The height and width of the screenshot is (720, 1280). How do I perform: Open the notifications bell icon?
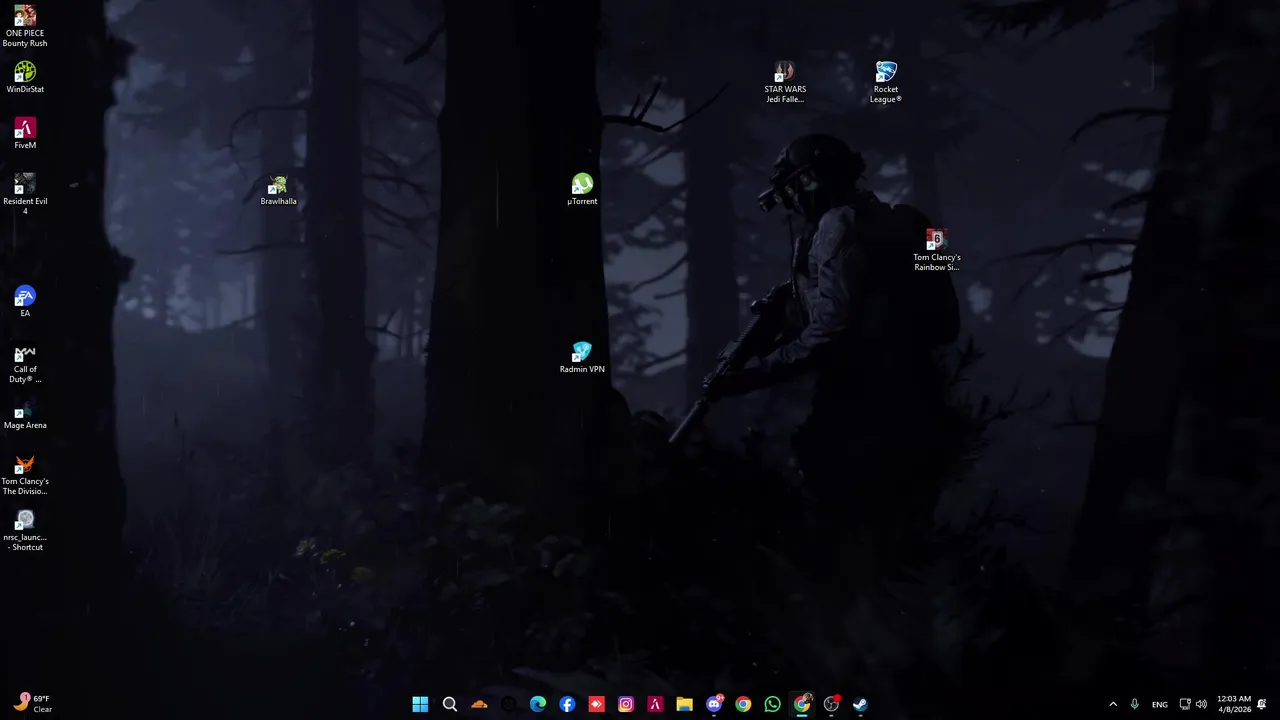[x=1262, y=704]
